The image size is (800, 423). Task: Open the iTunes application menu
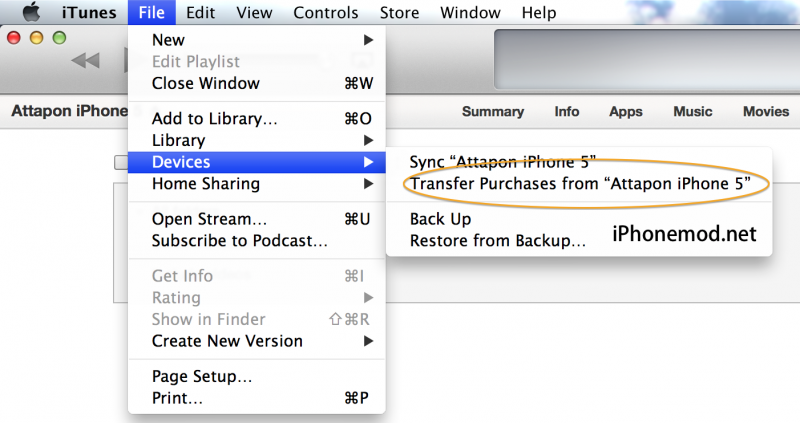(x=89, y=13)
